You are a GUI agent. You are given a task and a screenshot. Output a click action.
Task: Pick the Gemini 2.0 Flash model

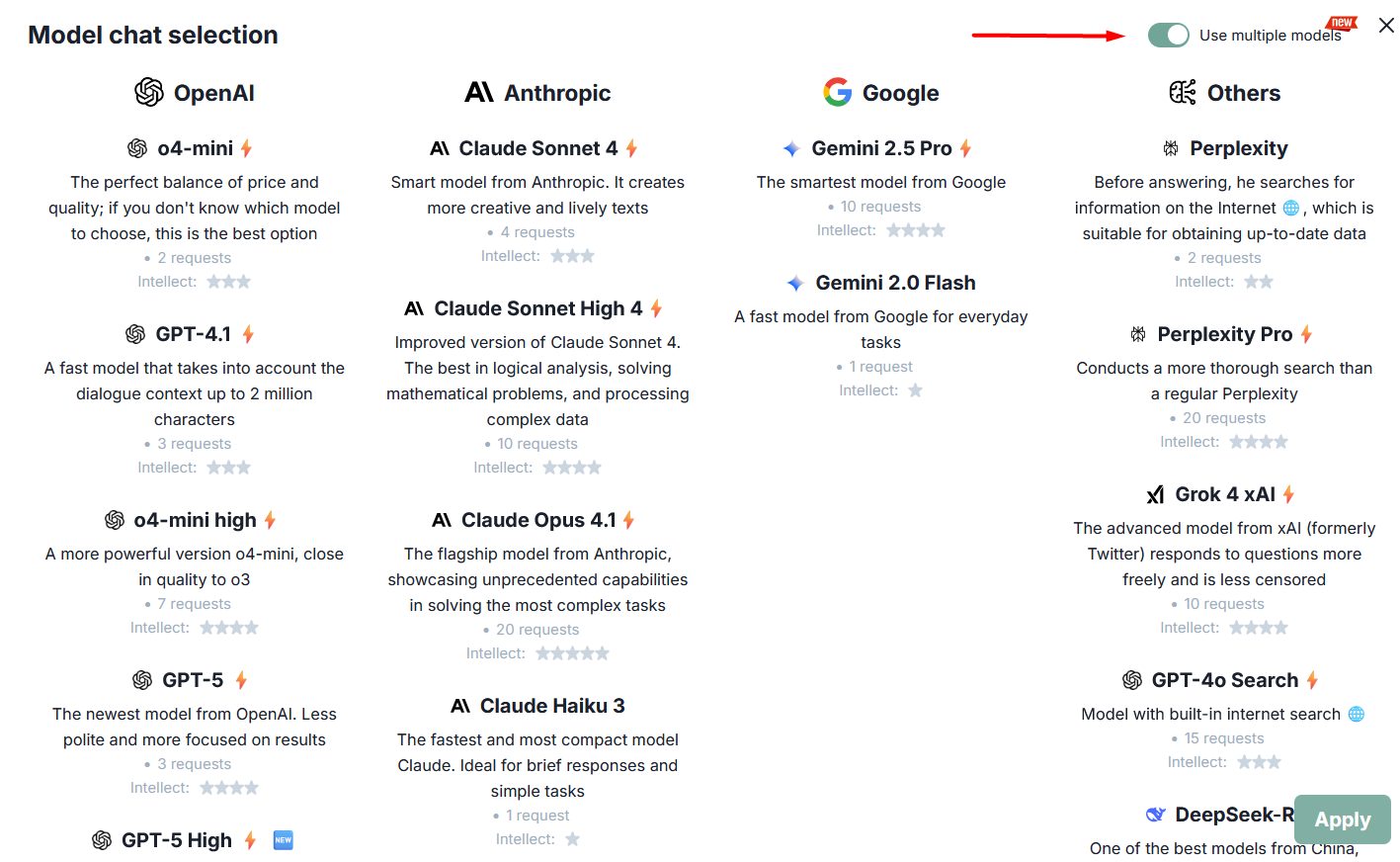[895, 283]
